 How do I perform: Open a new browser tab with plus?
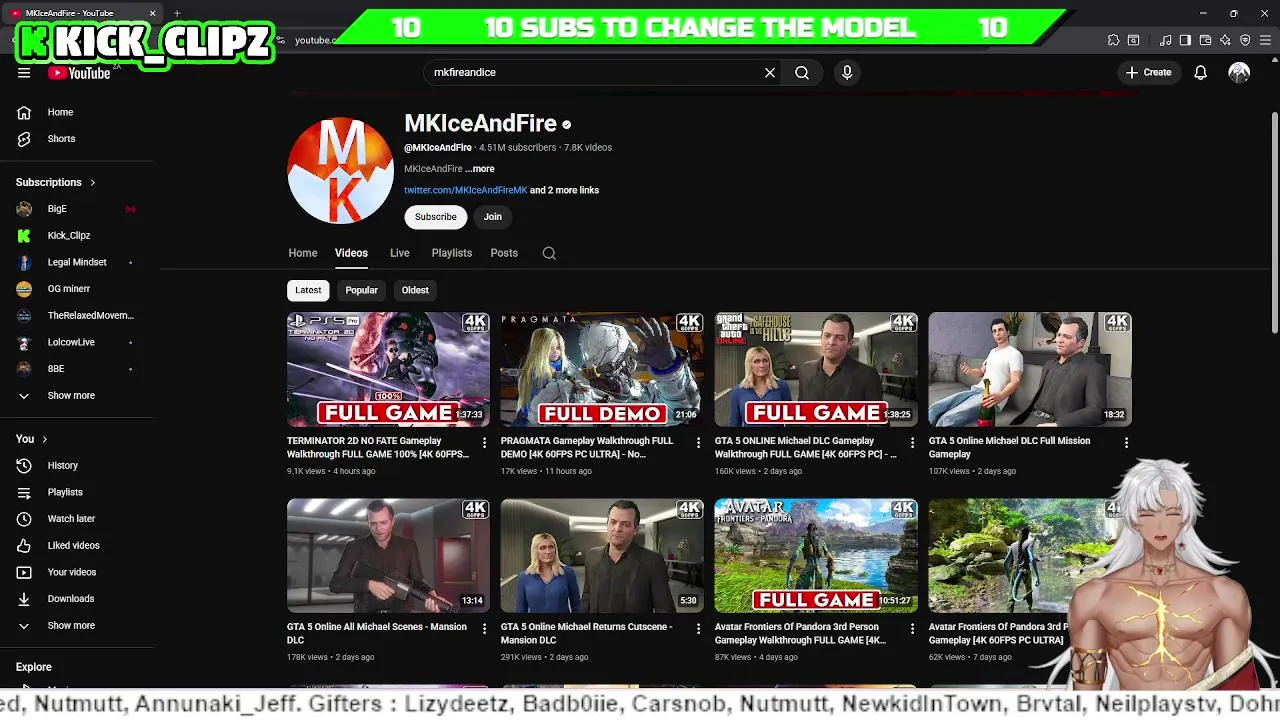tap(177, 13)
